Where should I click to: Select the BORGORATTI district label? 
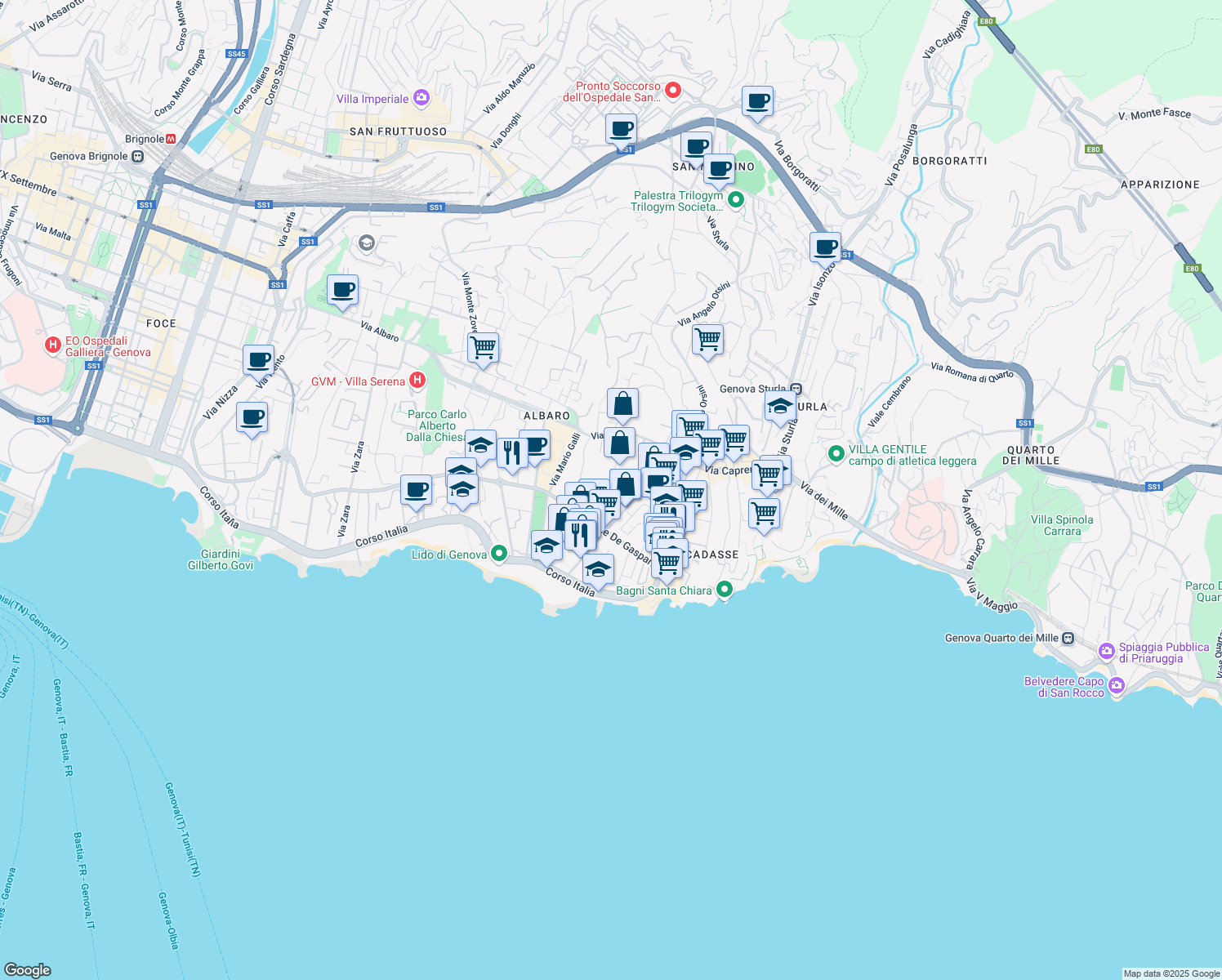coord(950,161)
